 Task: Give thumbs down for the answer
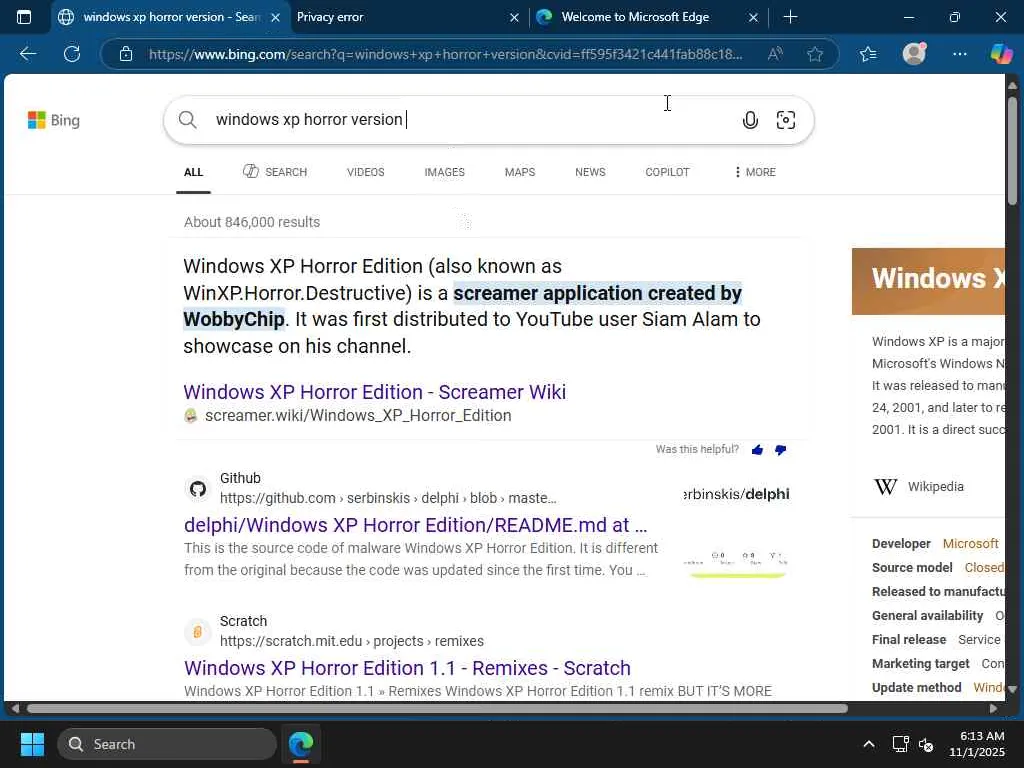click(x=780, y=449)
